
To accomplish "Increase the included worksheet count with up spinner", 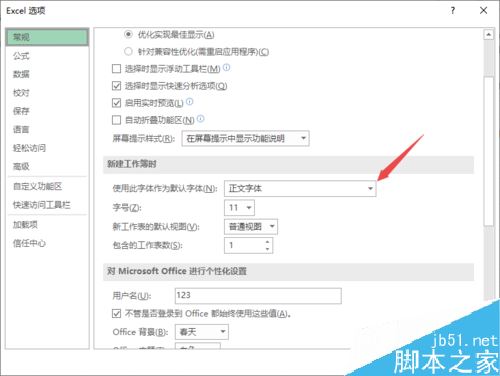I will tap(267, 242).
